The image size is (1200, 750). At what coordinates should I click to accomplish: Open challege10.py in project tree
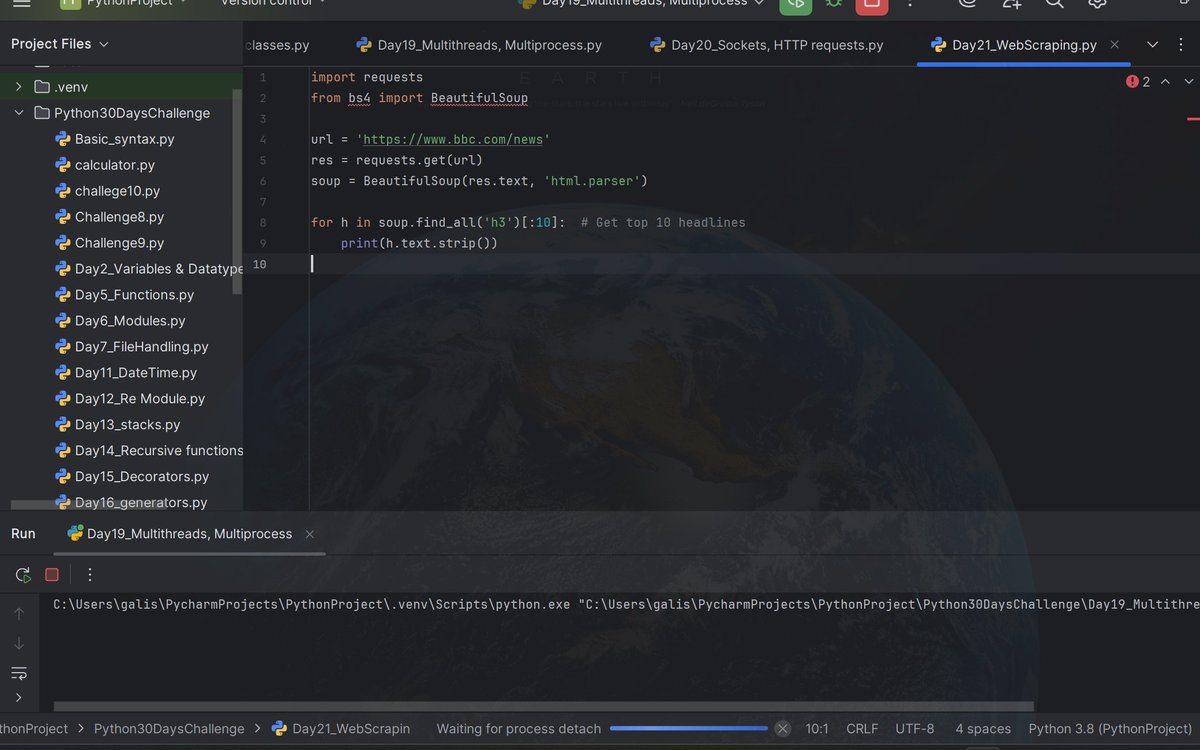click(x=117, y=191)
